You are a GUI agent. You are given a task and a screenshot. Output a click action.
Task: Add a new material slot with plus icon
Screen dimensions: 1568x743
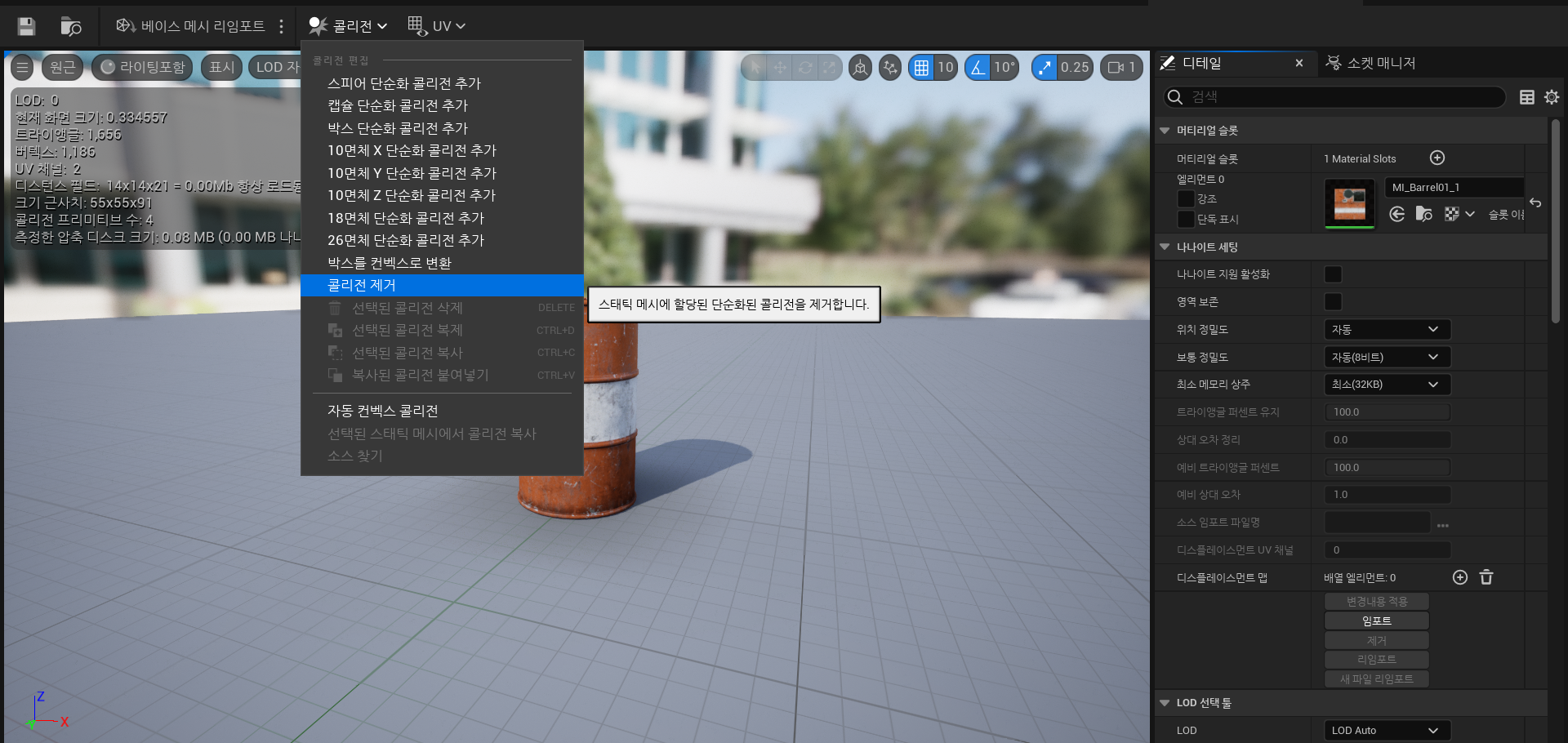pos(1437,158)
